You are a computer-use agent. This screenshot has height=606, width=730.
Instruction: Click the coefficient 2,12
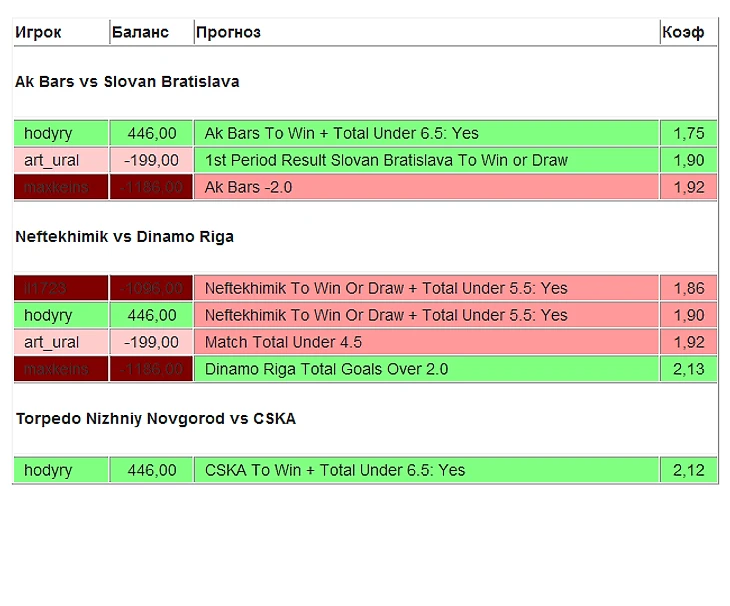coord(689,470)
